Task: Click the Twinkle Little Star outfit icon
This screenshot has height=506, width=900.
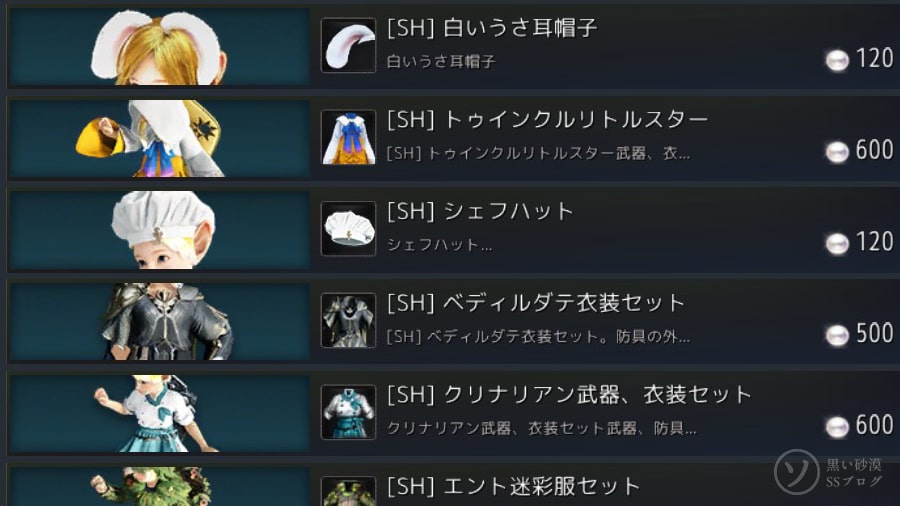Action: (348, 137)
